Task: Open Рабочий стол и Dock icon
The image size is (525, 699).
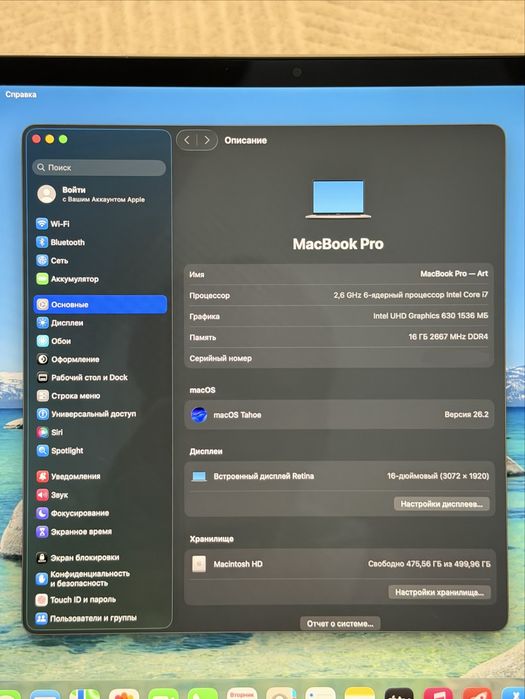Action: point(42,378)
